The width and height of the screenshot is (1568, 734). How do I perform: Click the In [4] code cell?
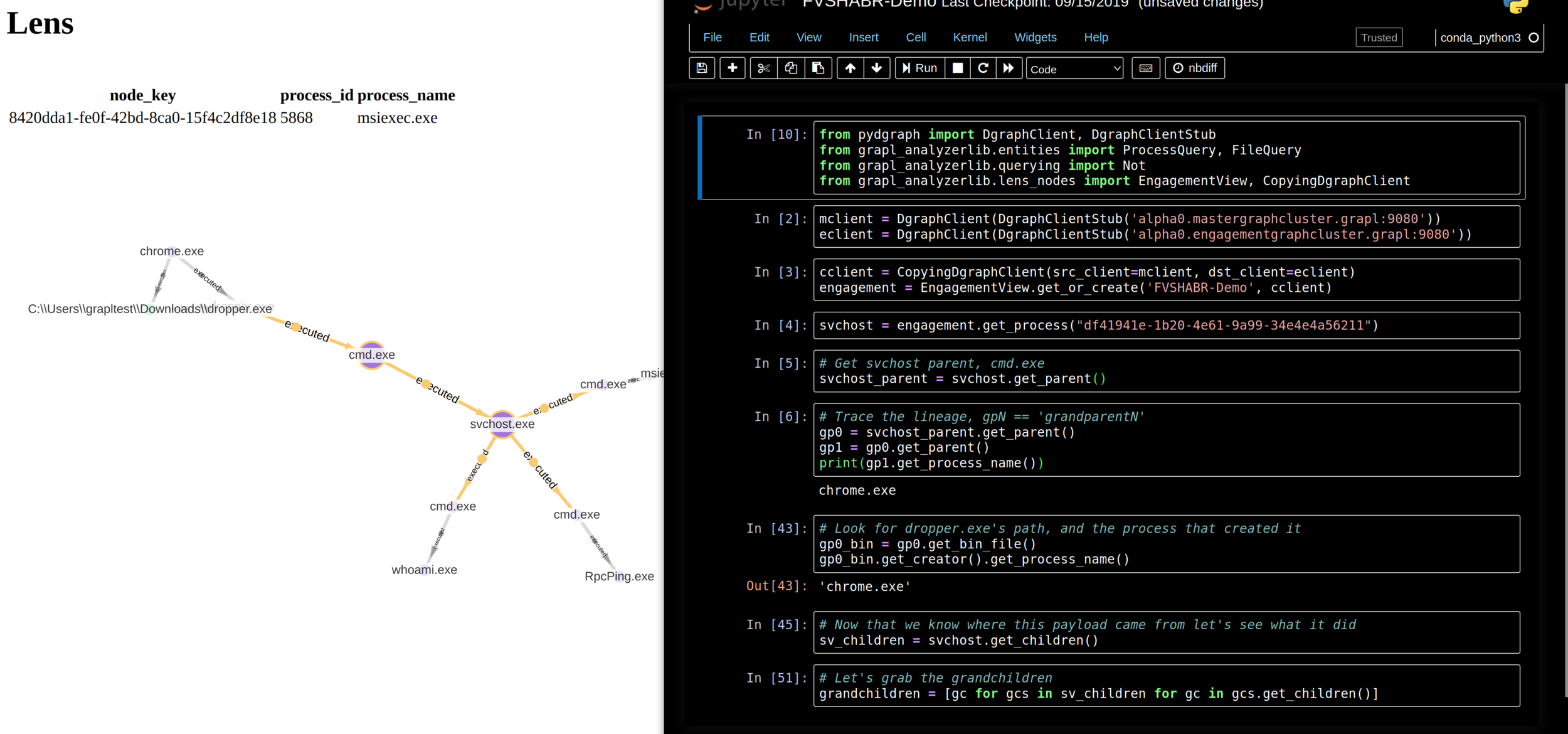point(1165,326)
